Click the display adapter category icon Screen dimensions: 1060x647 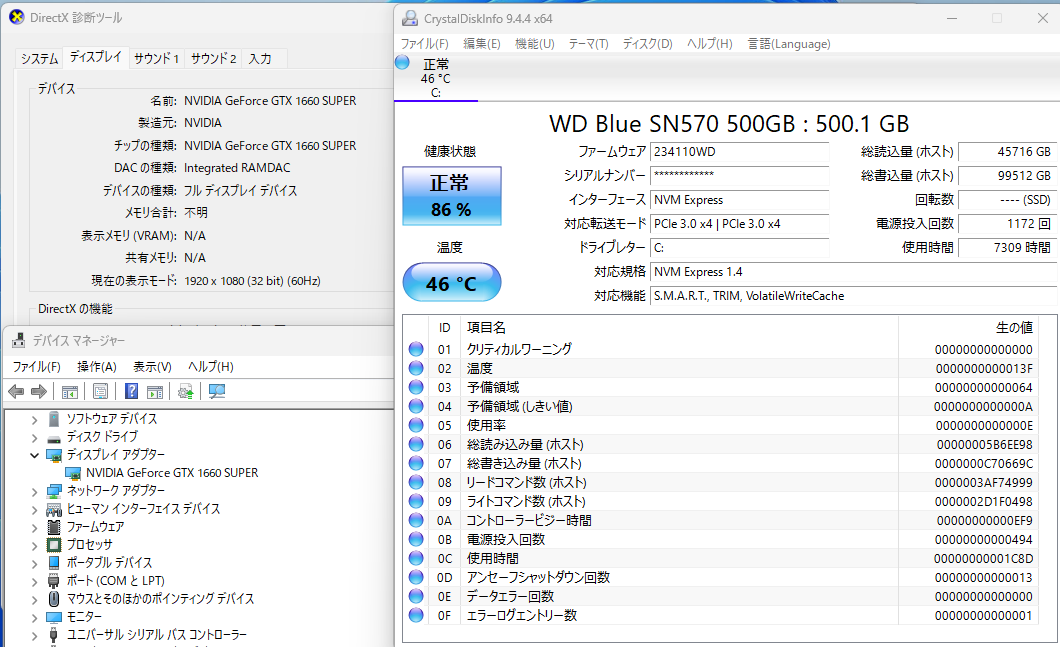54,455
